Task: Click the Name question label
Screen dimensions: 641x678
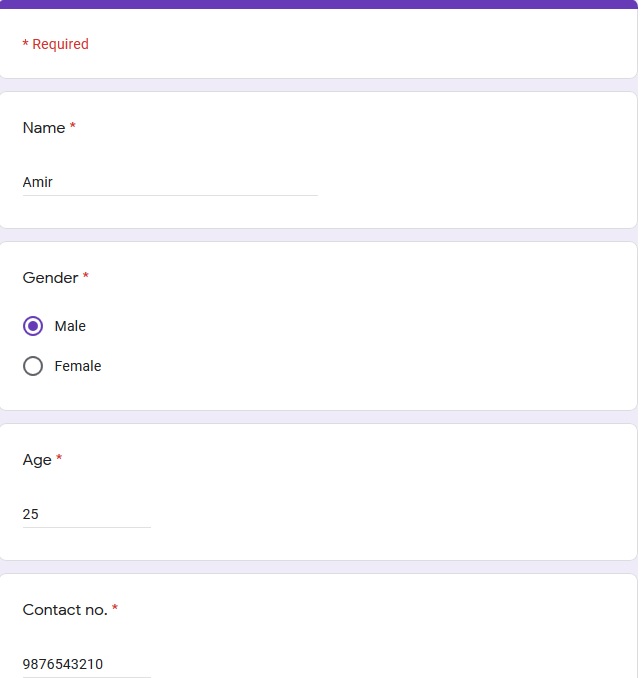Action: pyautogui.click(x=44, y=128)
